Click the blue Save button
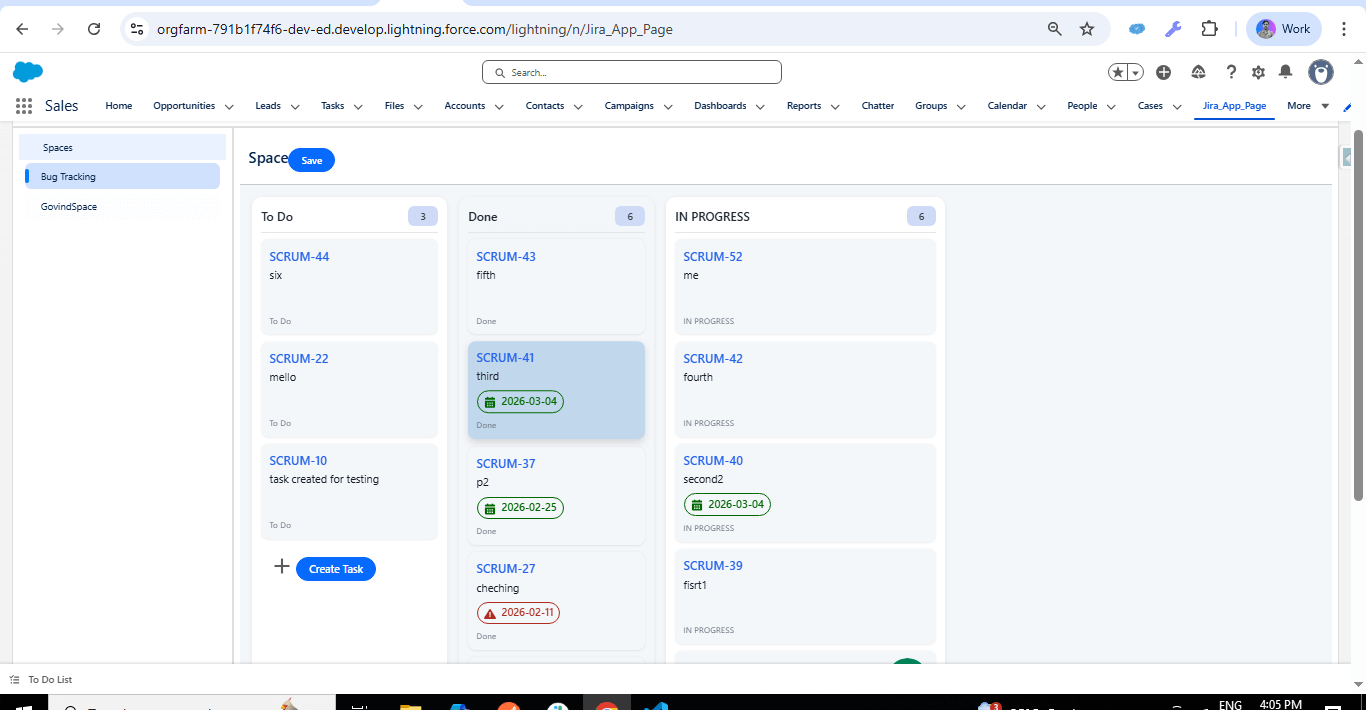This screenshot has height=710, width=1366. click(x=311, y=160)
